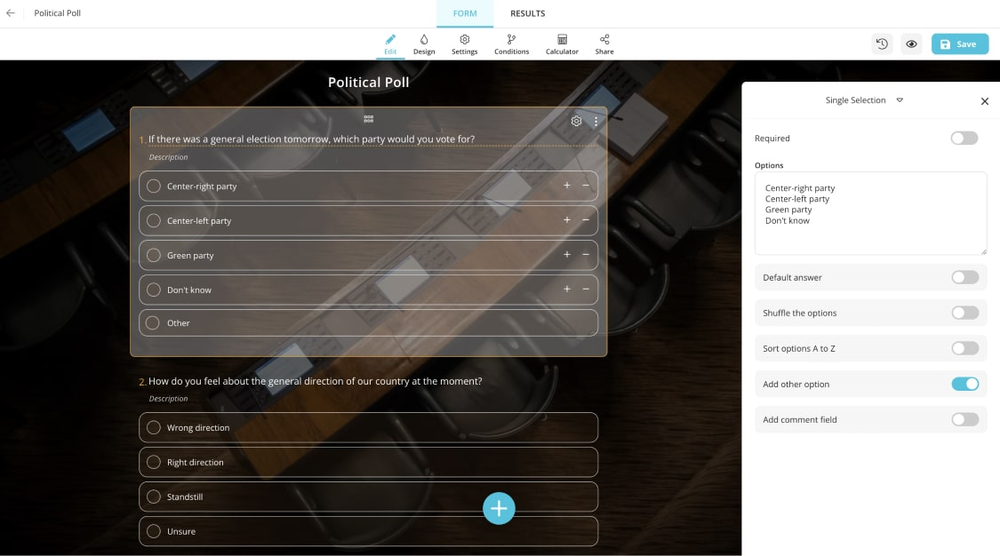The image size is (1000, 556).
Task: Click the Save button
Action: tap(959, 44)
